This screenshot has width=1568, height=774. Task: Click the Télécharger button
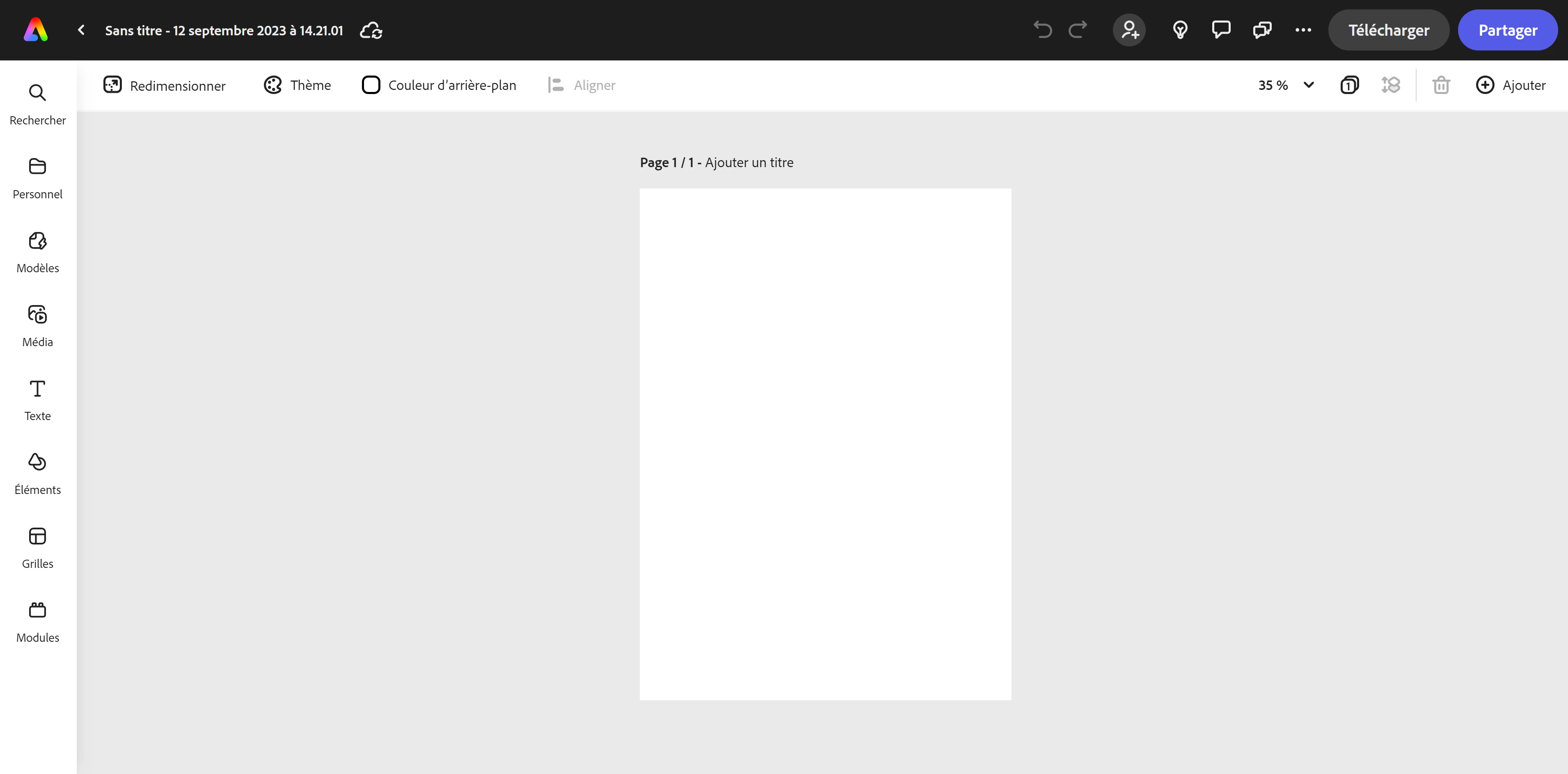tap(1388, 30)
